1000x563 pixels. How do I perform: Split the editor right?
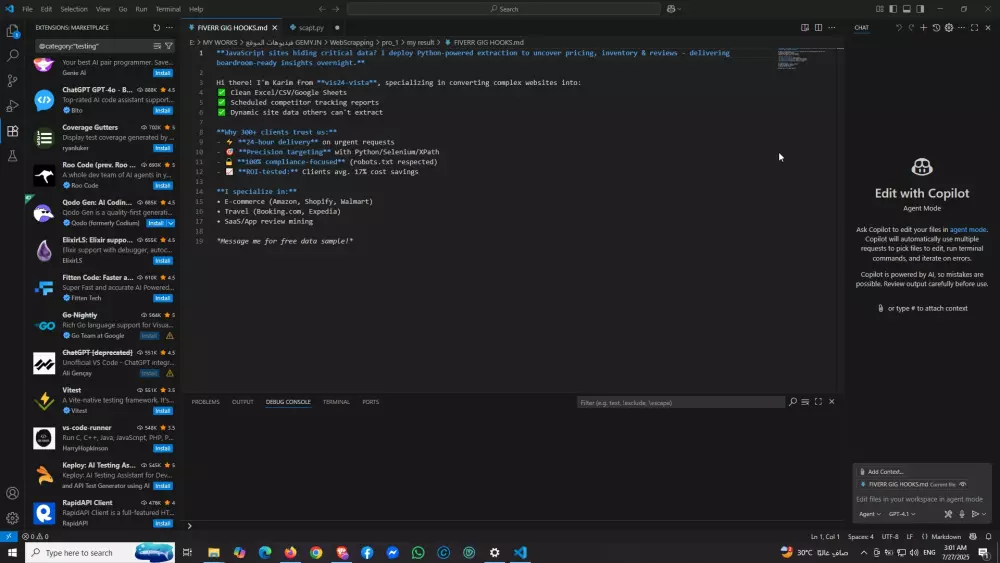pyautogui.click(x=818, y=27)
